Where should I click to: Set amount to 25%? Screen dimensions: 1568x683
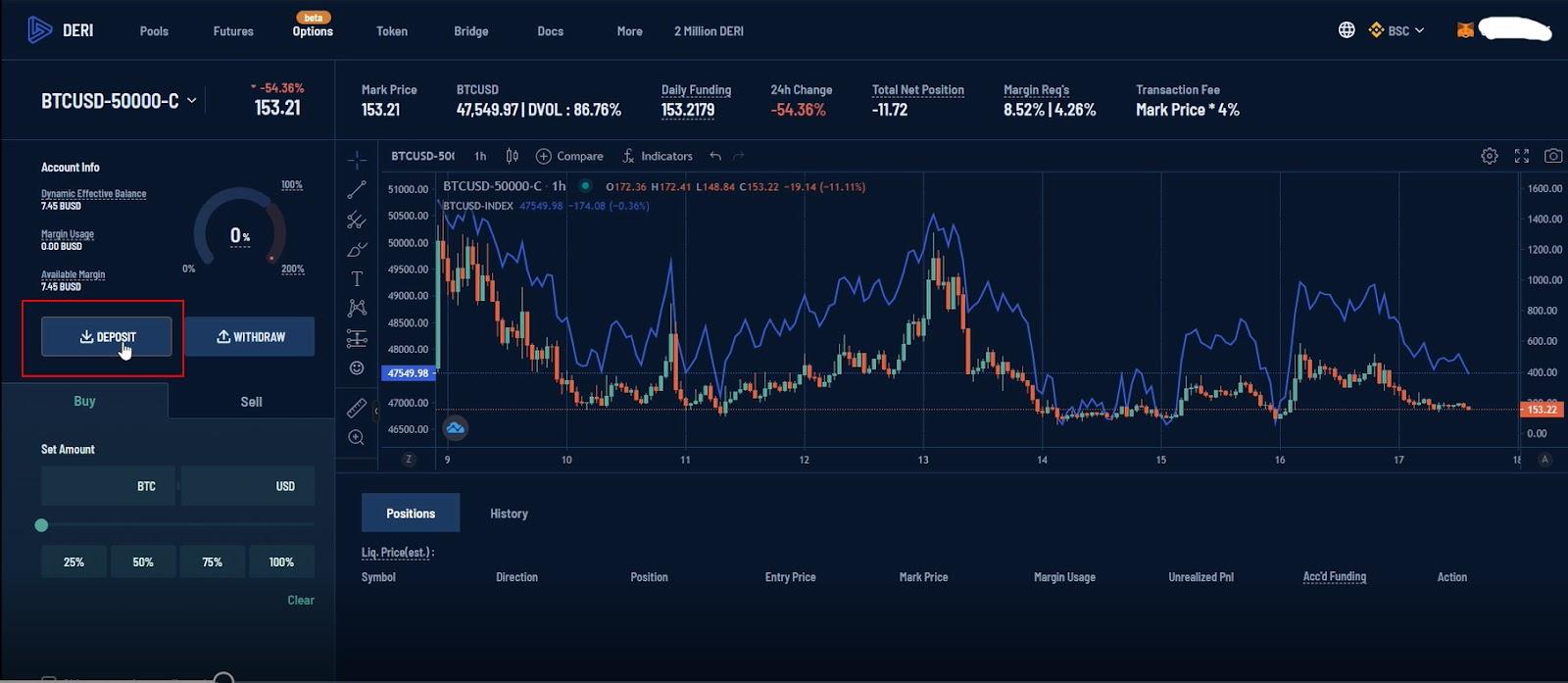click(x=73, y=561)
